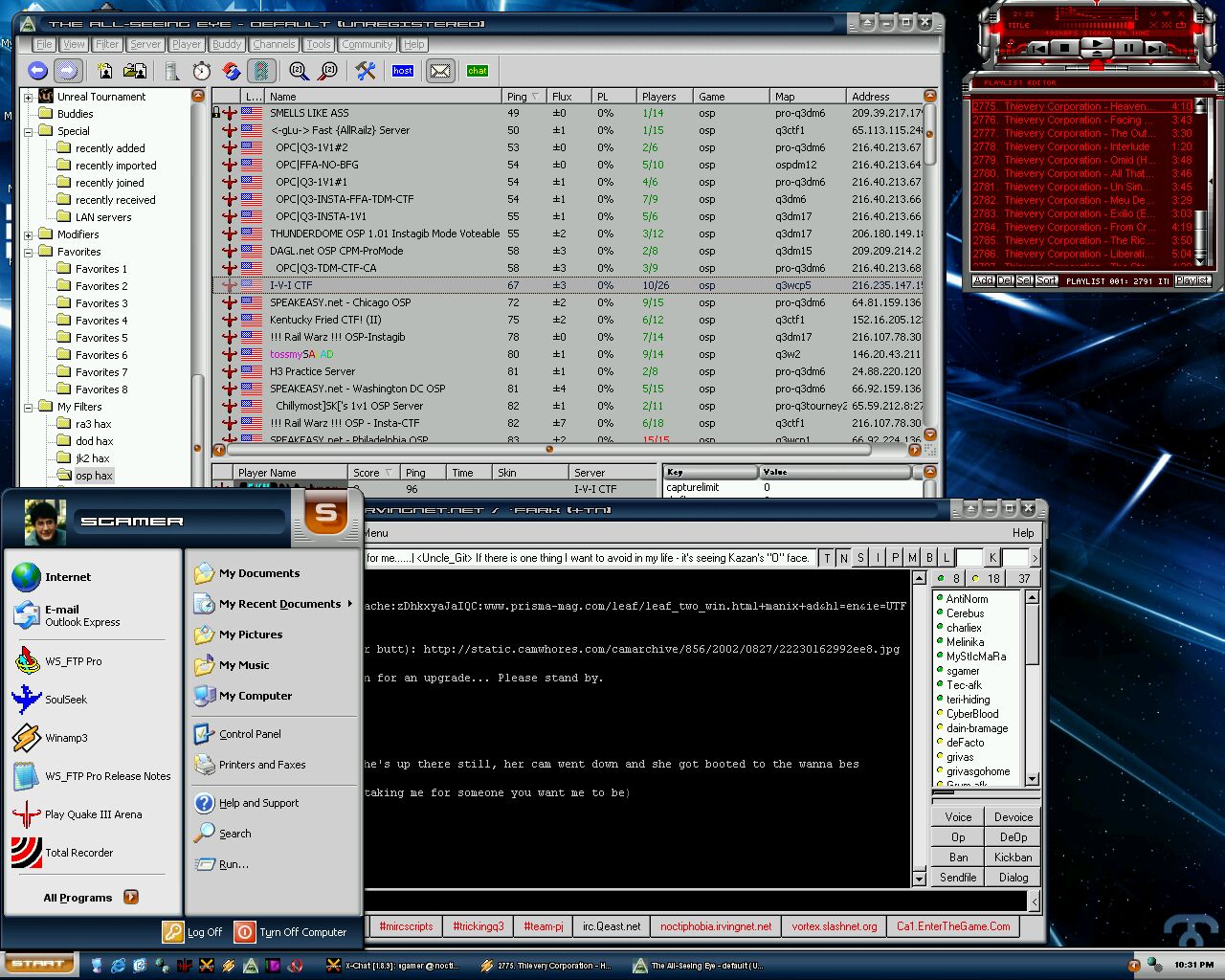Click the blue back arrow in All-Seeing Eye toolbar

click(x=37, y=70)
